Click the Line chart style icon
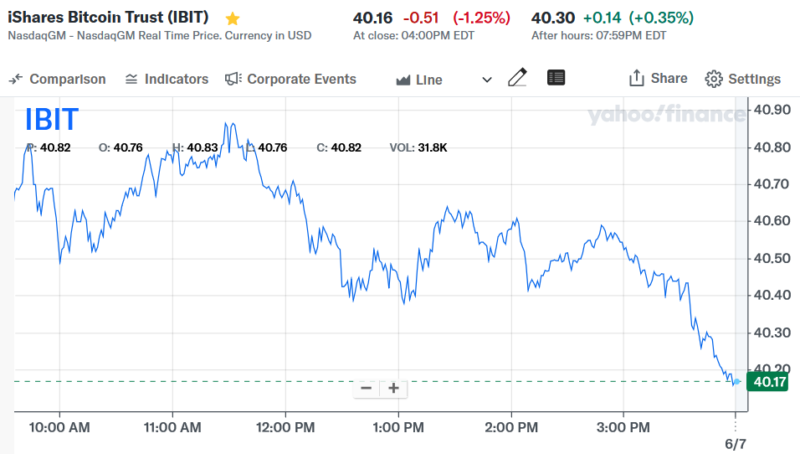 point(403,79)
